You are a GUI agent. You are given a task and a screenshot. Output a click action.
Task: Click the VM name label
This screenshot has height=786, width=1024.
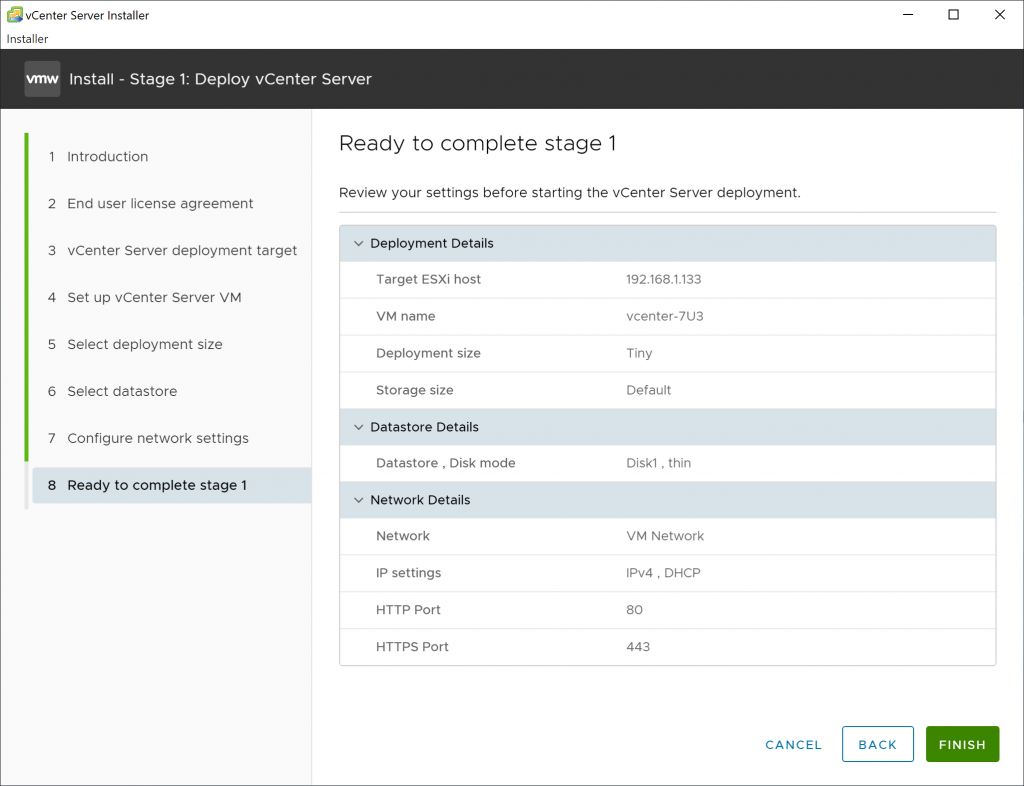click(x=406, y=317)
